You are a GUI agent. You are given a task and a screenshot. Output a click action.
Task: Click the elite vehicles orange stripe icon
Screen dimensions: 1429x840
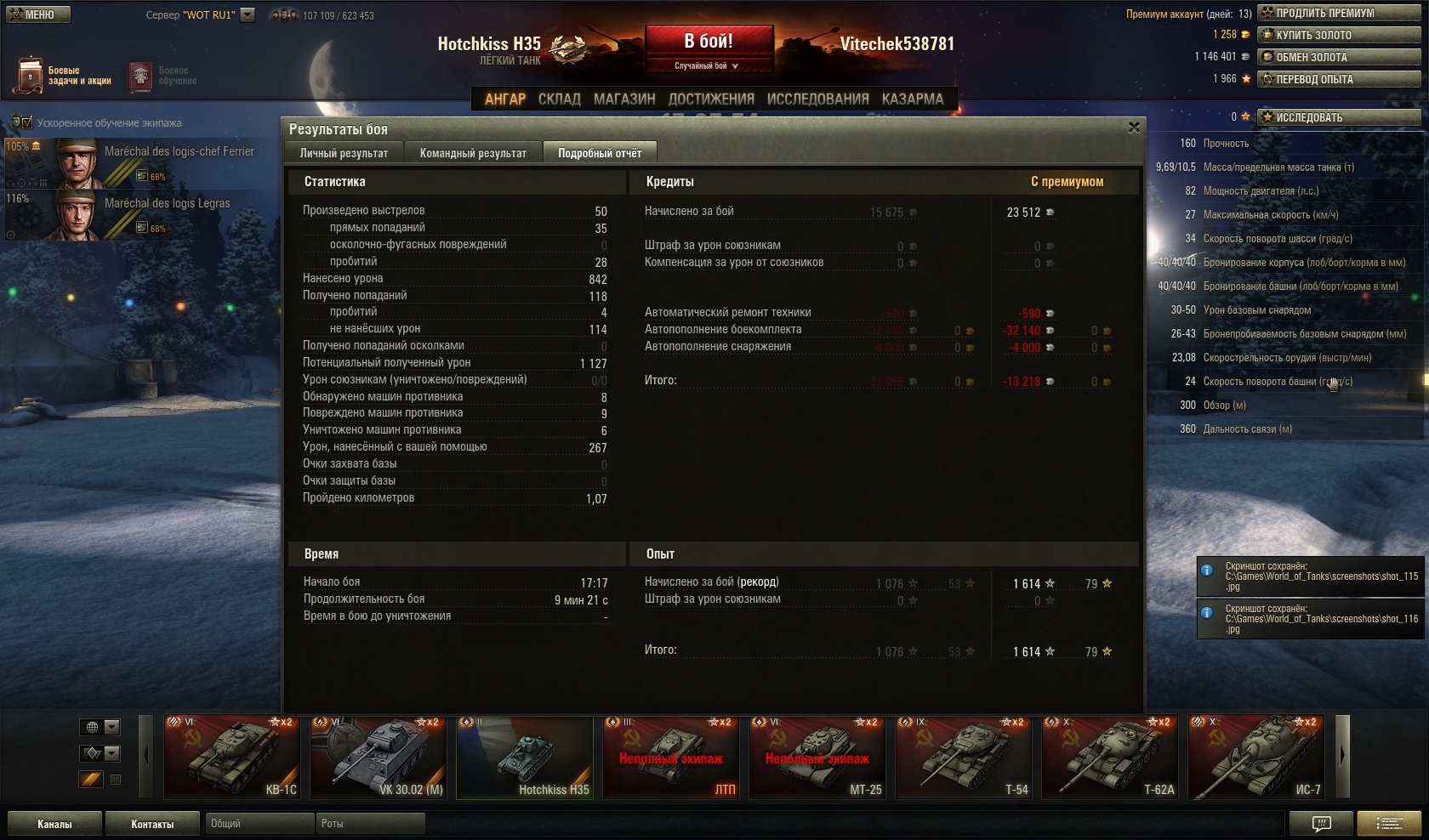[x=91, y=779]
